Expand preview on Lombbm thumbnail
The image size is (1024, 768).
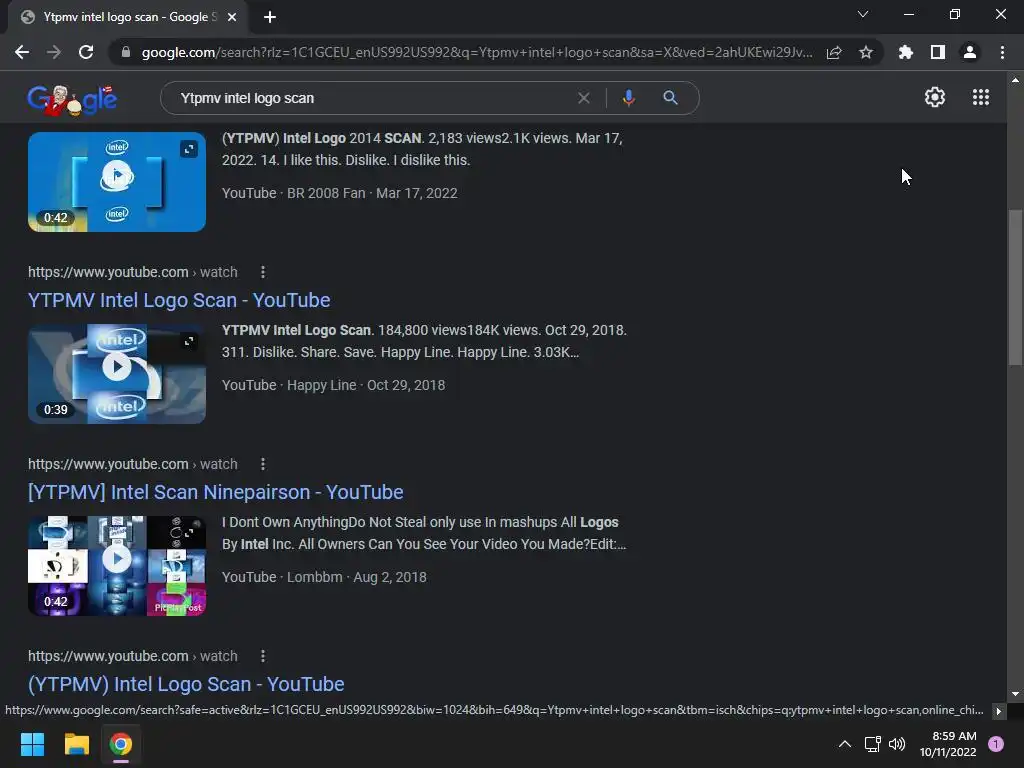tap(189, 533)
